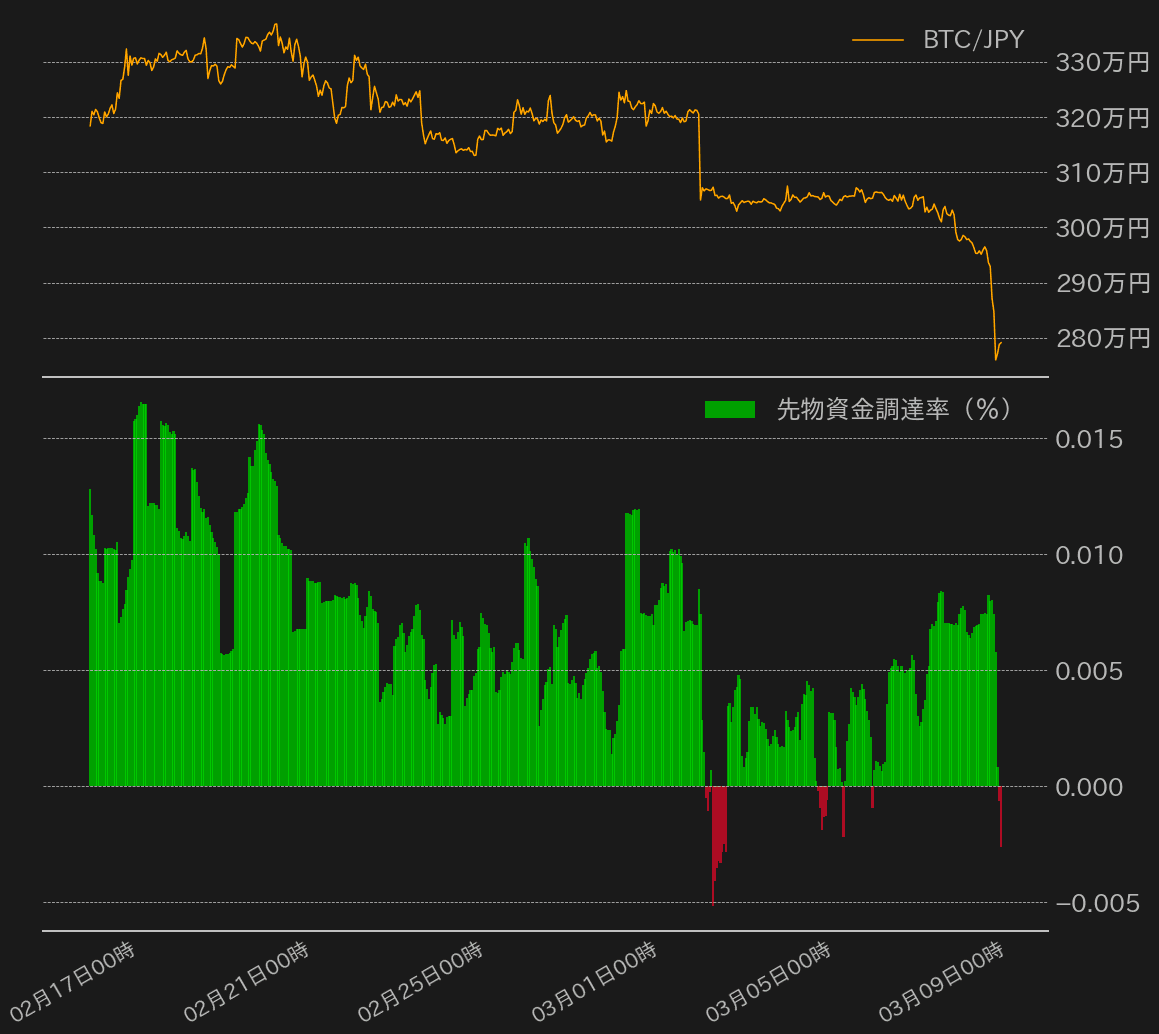
Task: Click the 0.015 funding rate axis label
Action: pyautogui.click(x=1089, y=439)
